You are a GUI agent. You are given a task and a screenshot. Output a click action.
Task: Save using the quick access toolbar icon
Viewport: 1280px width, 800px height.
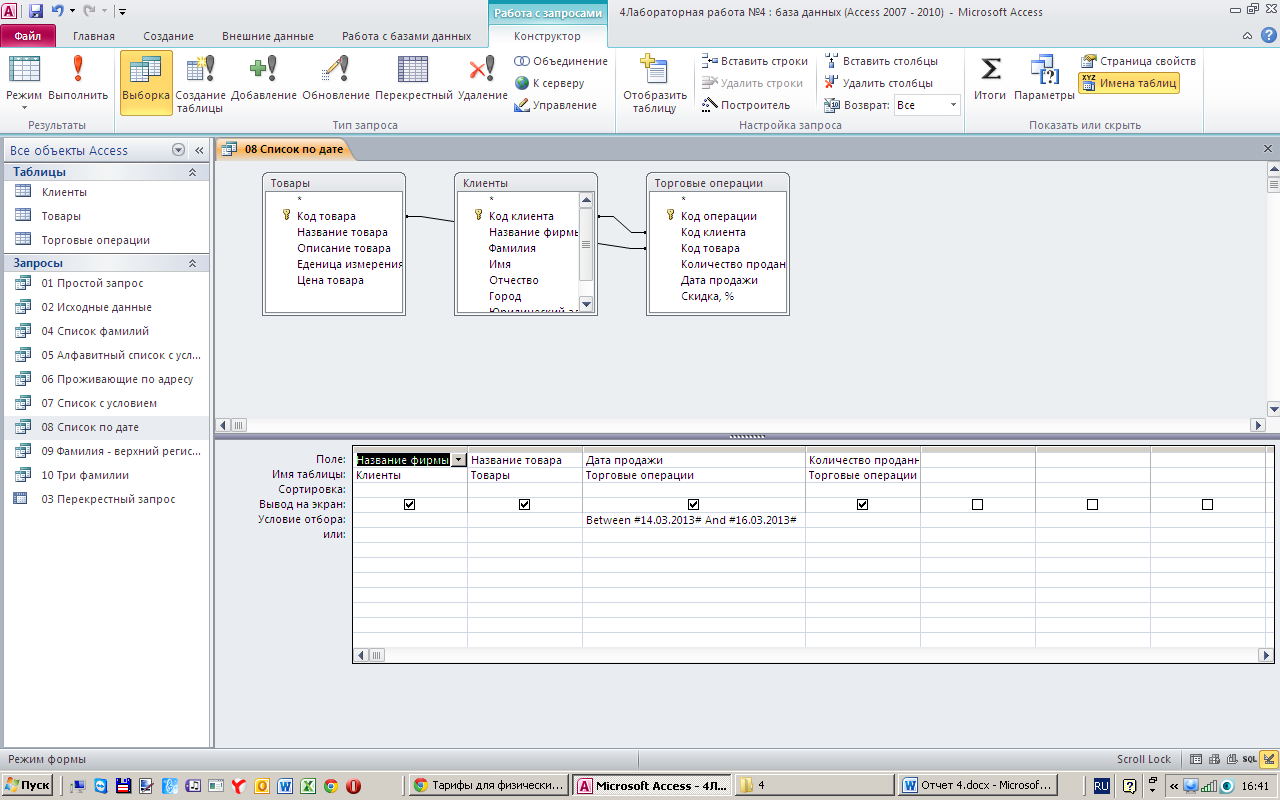pyautogui.click(x=36, y=12)
